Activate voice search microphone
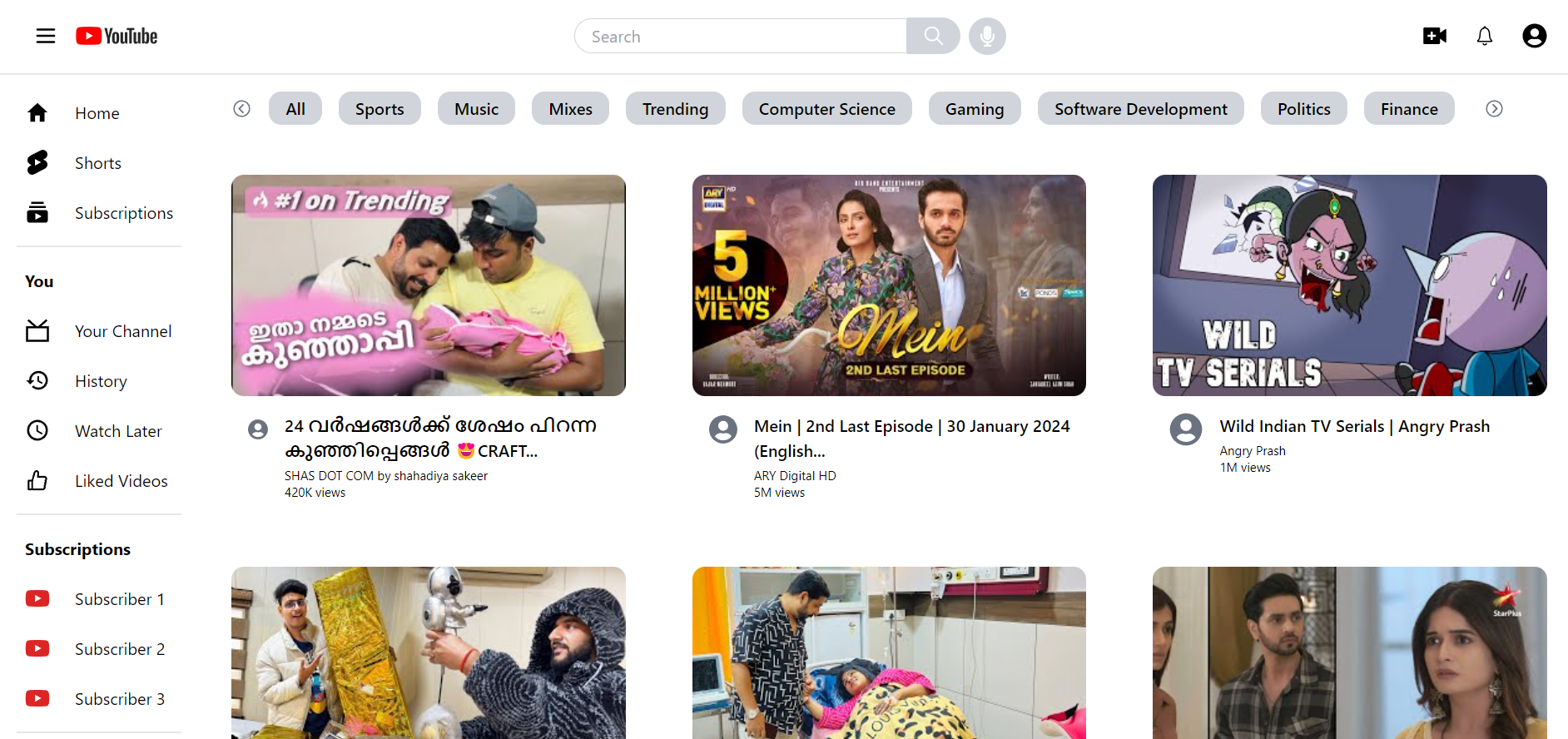Image resolution: width=1568 pixels, height=739 pixels. (x=987, y=36)
